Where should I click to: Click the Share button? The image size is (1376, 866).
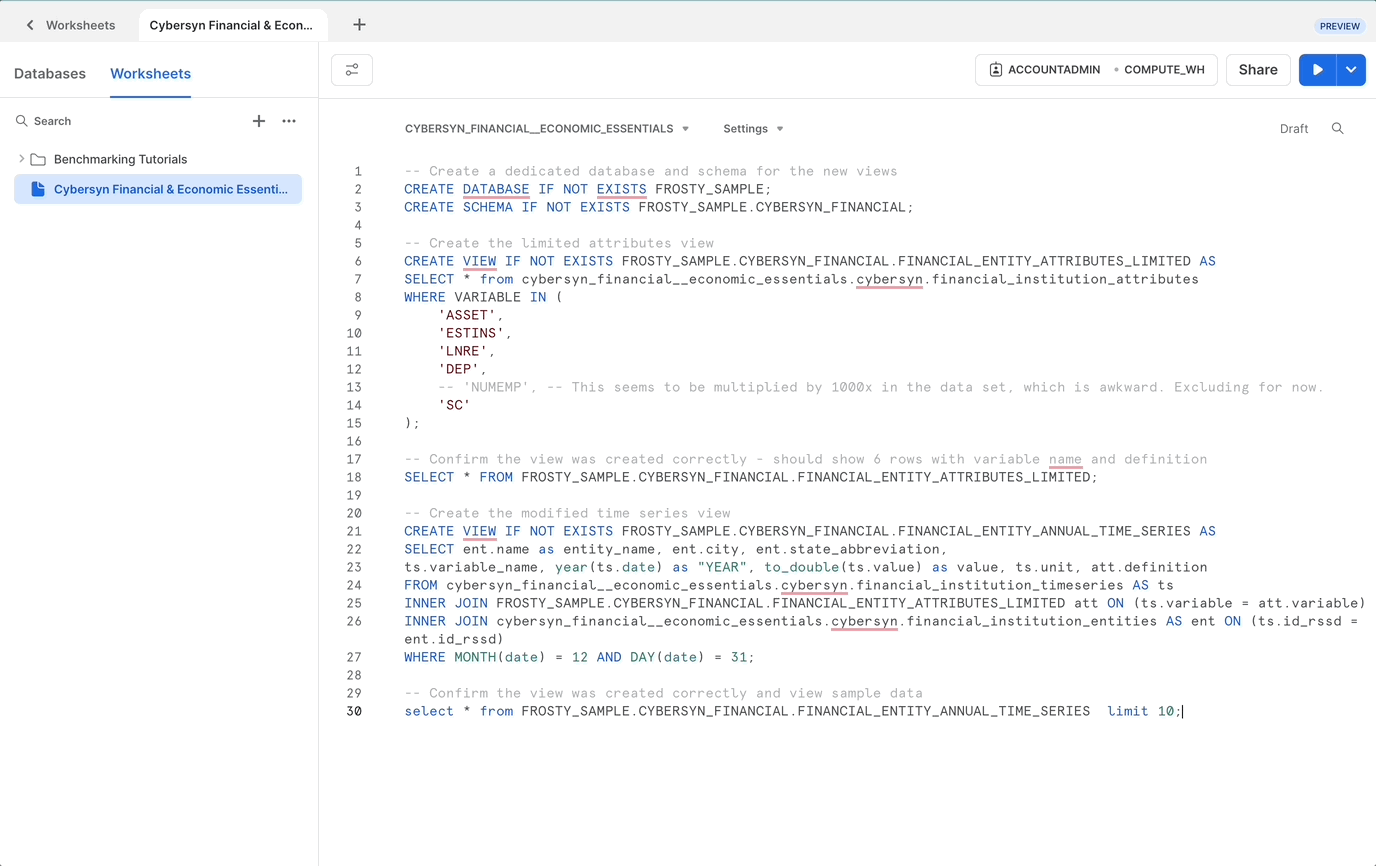pyautogui.click(x=1257, y=69)
